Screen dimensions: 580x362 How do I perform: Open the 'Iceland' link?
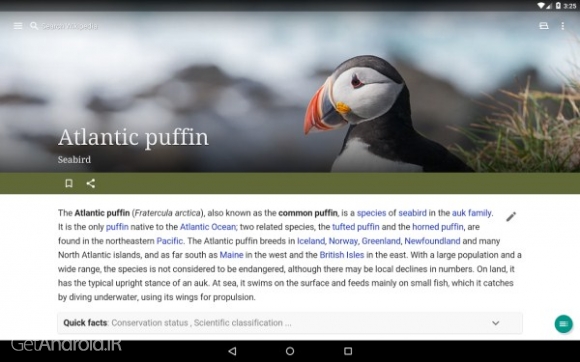311,241
